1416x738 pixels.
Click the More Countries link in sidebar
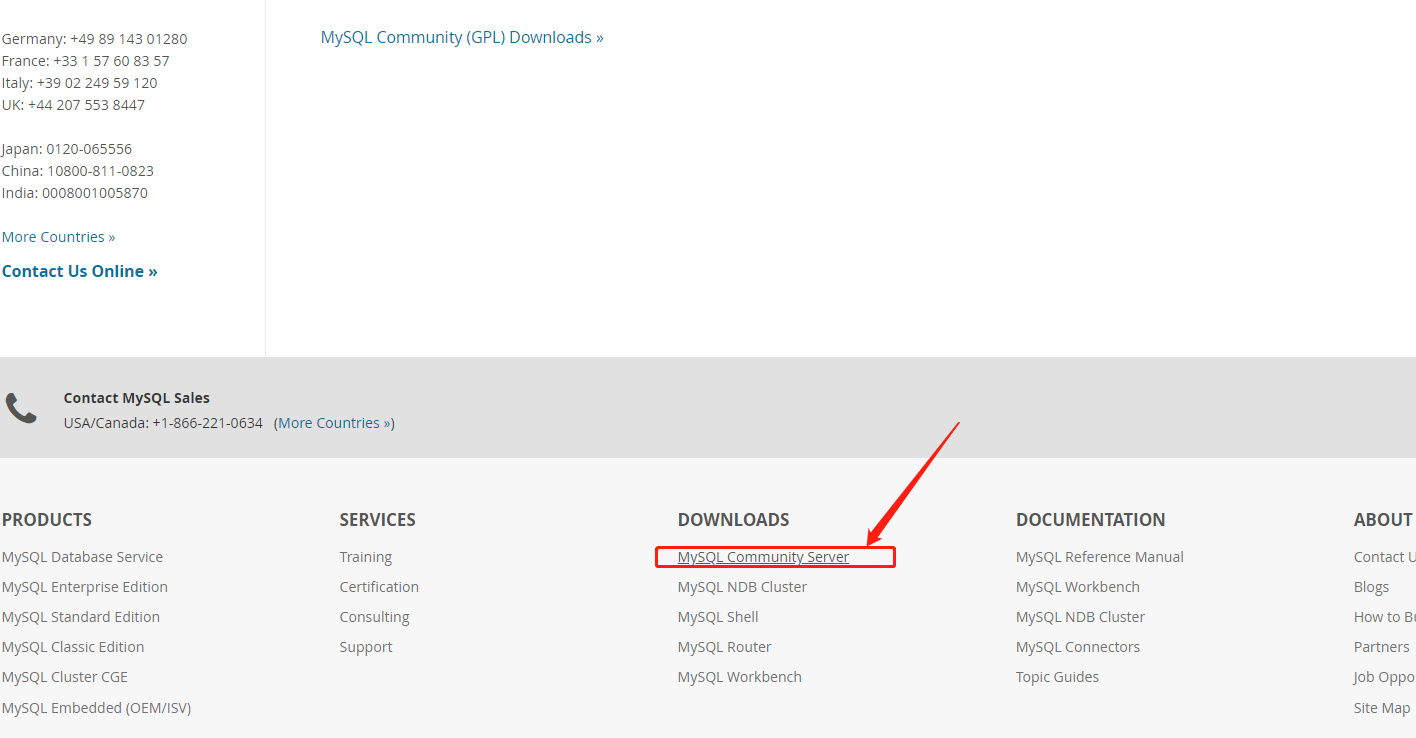click(x=58, y=237)
